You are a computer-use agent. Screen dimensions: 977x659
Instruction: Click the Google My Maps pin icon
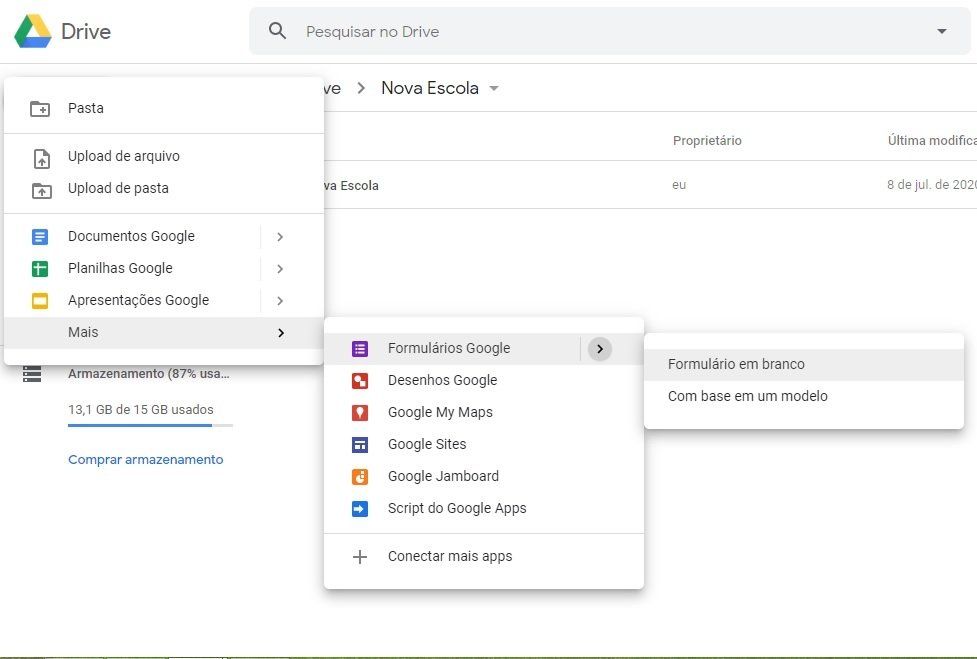click(x=360, y=412)
